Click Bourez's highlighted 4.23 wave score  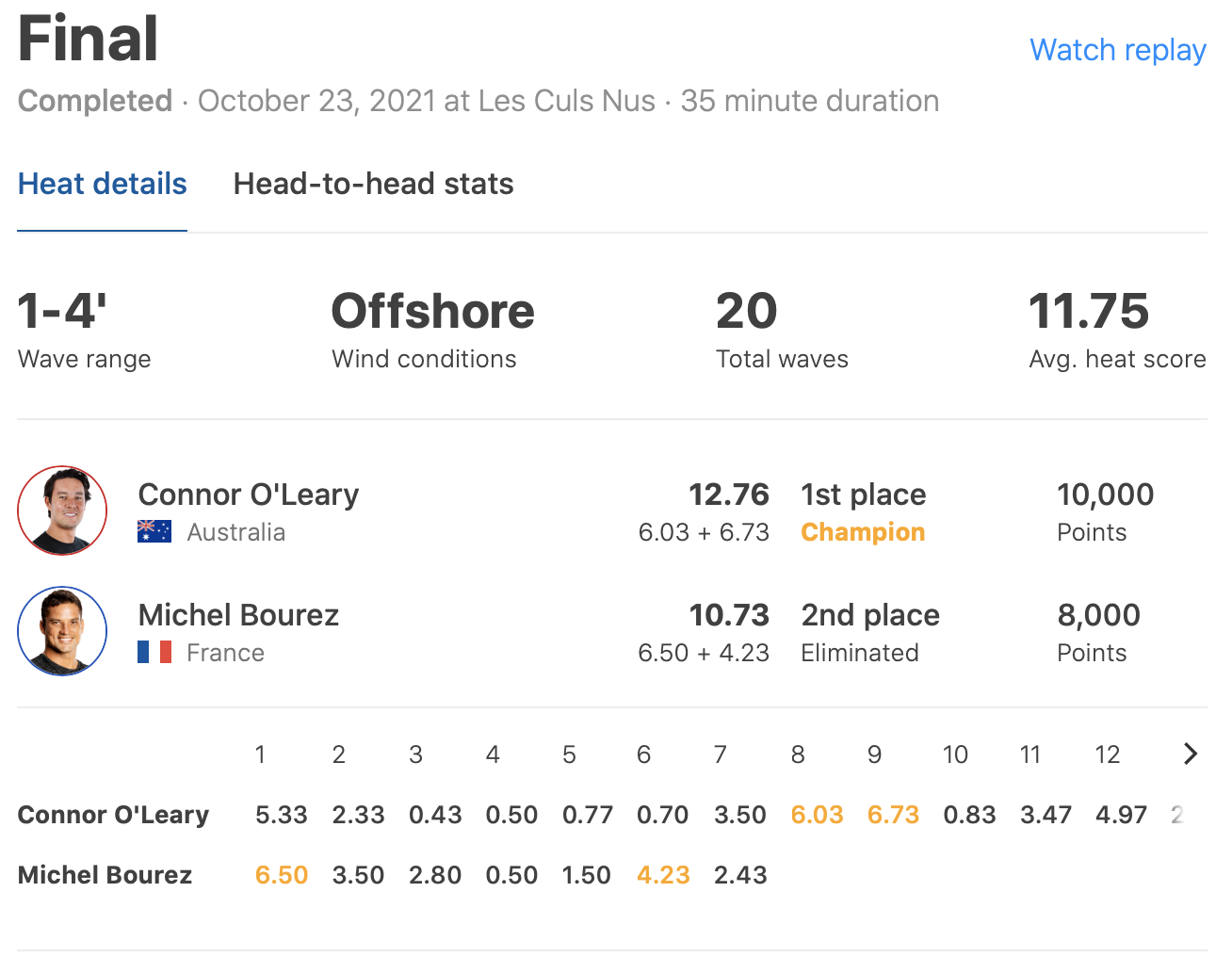point(663,875)
